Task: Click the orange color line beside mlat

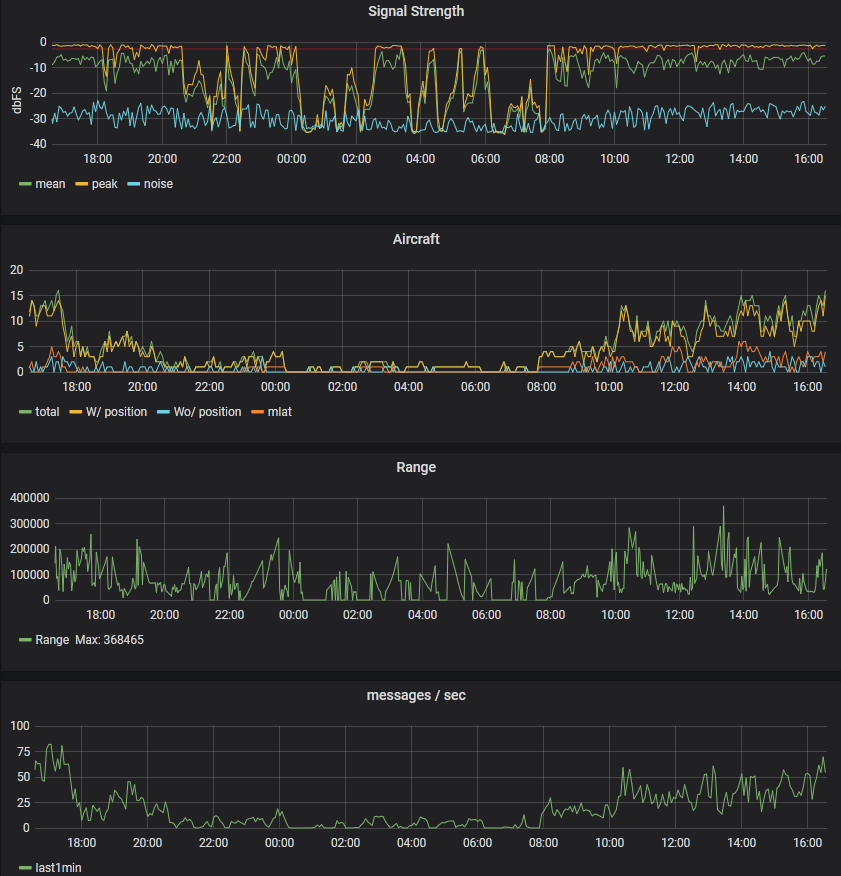Action: pos(257,412)
